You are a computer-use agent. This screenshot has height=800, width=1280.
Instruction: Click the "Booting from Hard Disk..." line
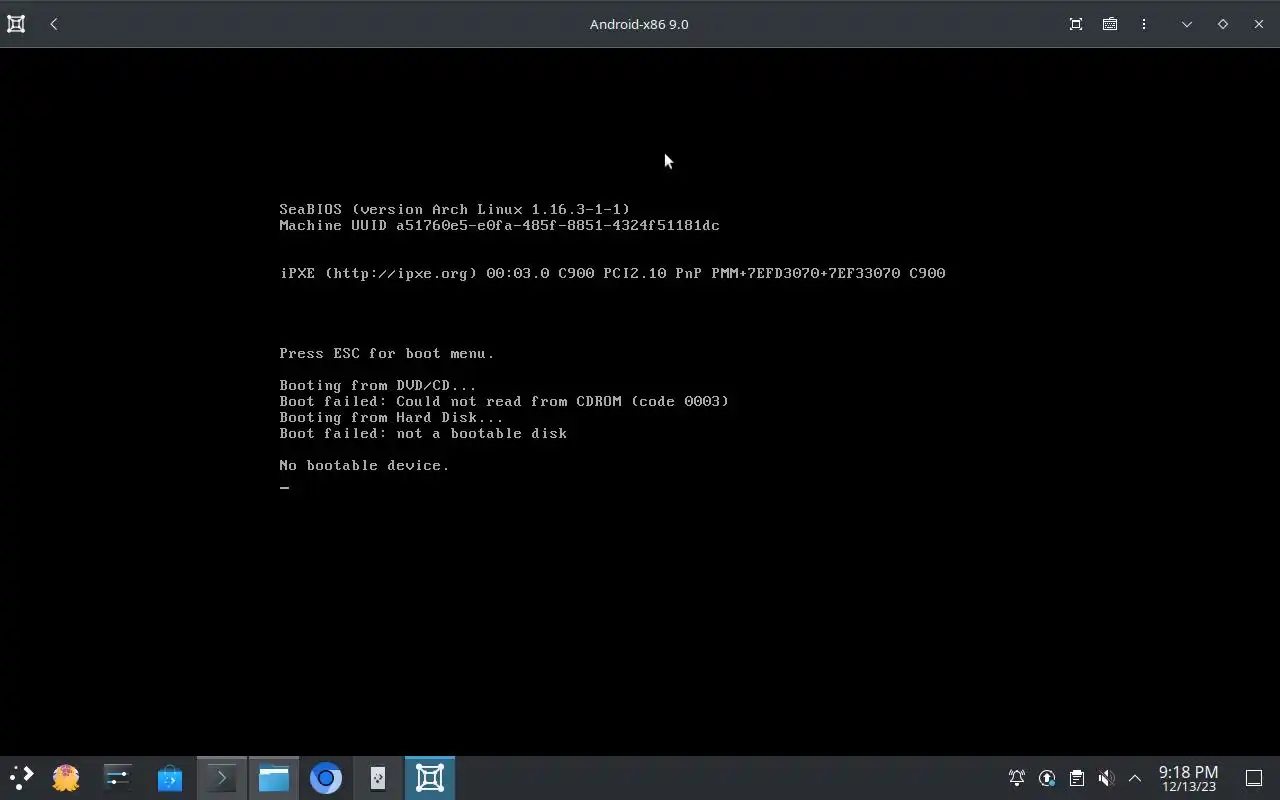coord(392,417)
